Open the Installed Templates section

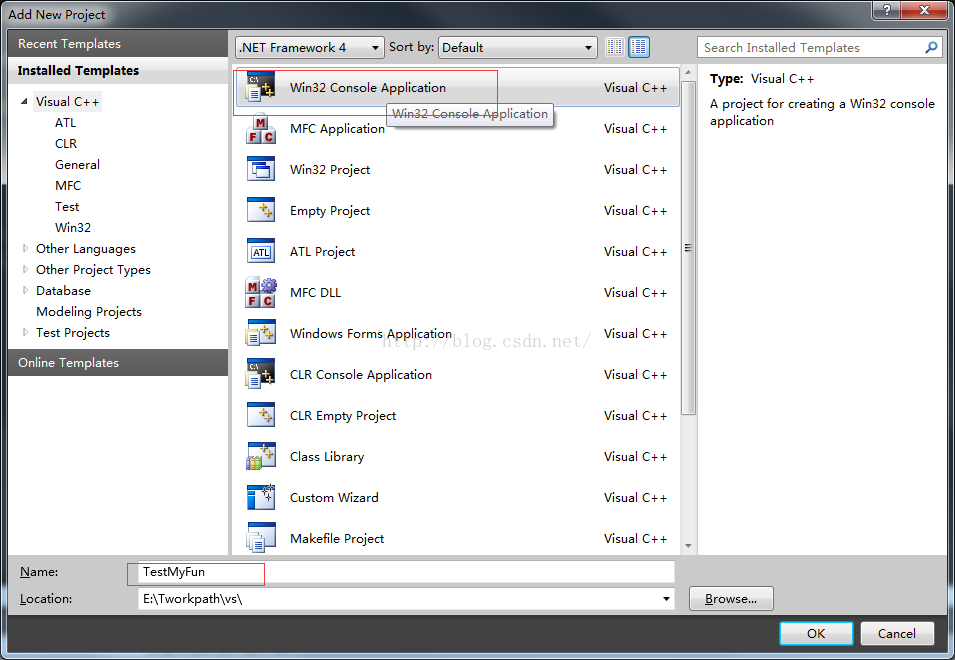coord(118,71)
